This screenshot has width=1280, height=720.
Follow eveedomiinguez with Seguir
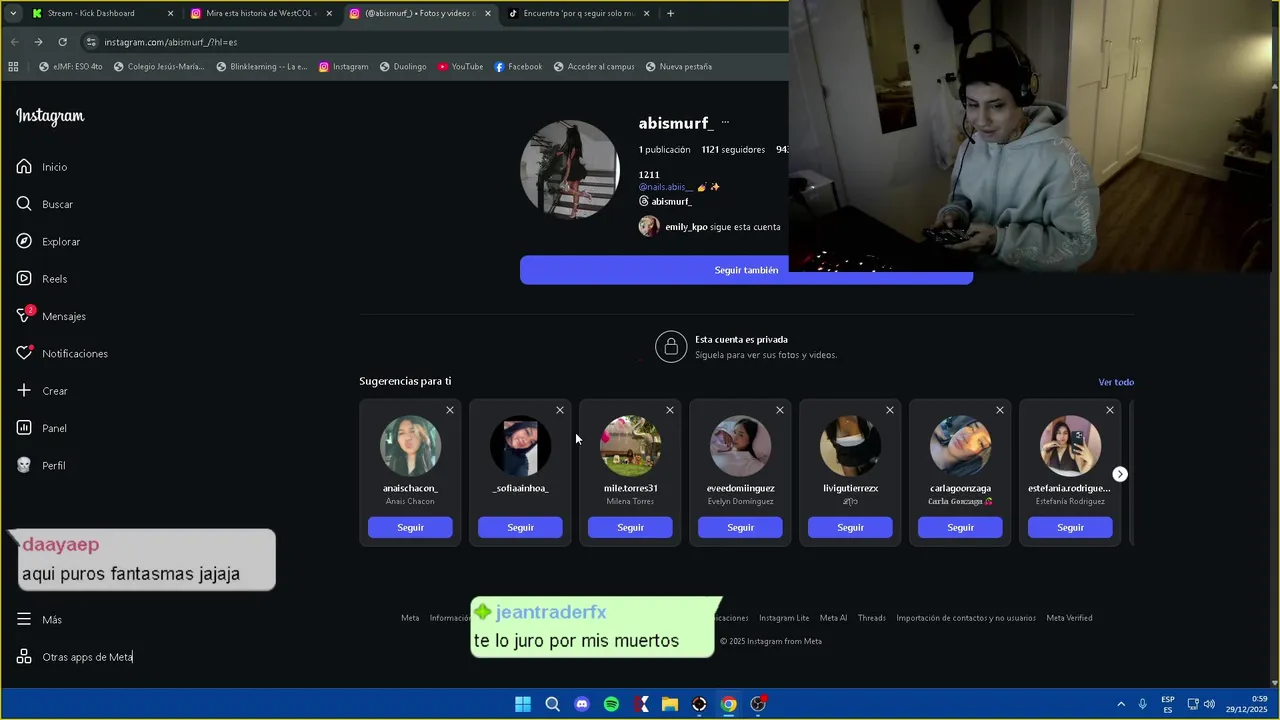pyautogui.click(x=740, y=527)
